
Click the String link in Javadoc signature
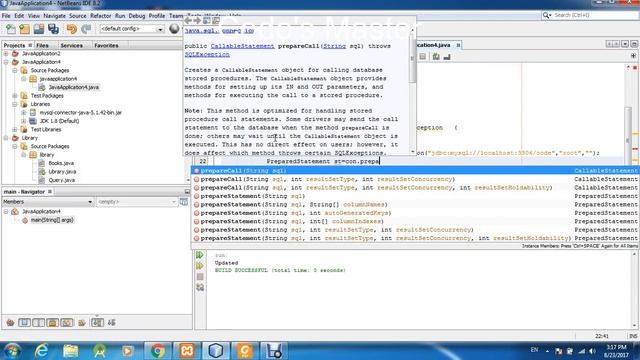[x=334, y=46]
